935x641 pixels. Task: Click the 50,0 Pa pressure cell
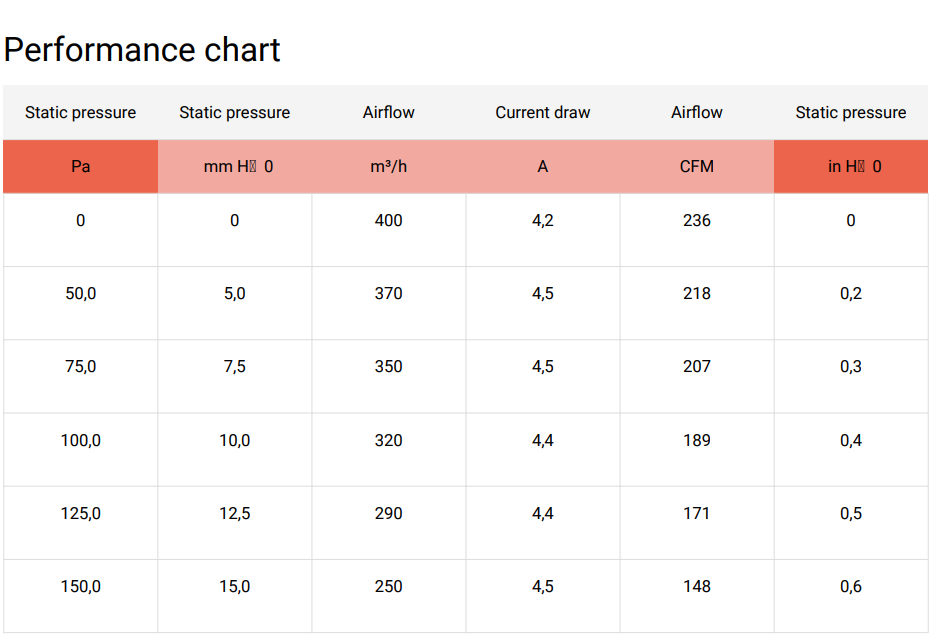click(81, 303)
